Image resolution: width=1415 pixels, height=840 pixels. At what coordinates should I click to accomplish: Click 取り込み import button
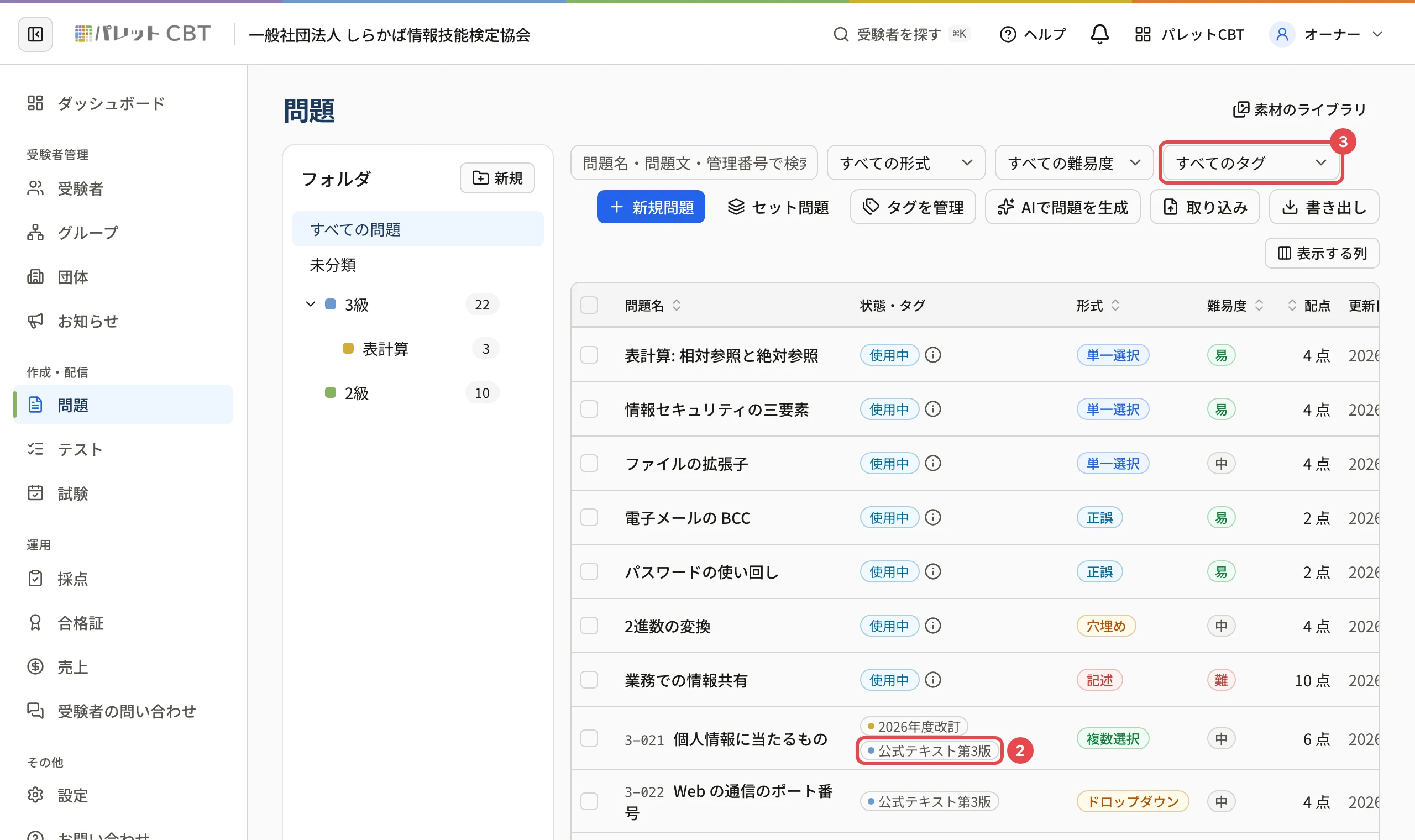point(1204,207)
